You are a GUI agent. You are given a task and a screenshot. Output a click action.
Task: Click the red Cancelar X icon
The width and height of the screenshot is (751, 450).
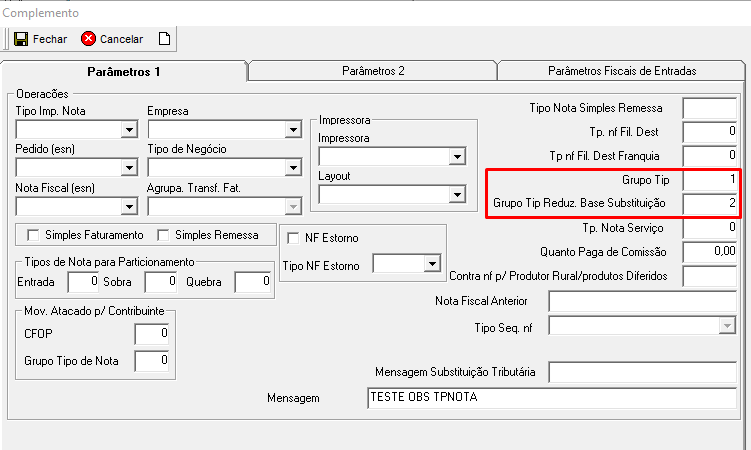coord(88,39)
